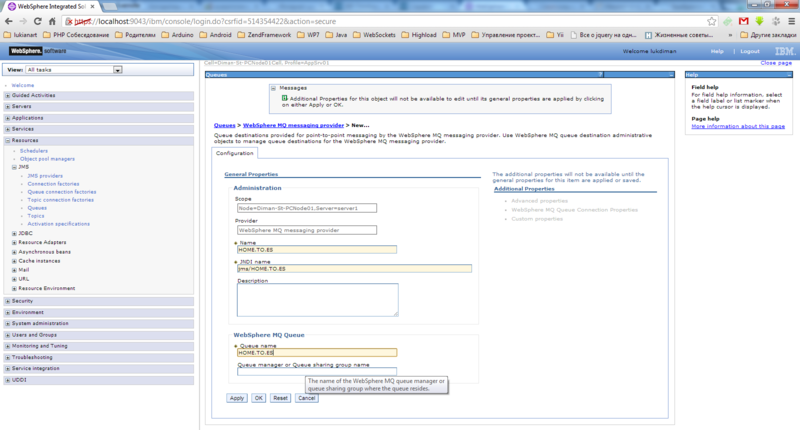Open the WebSockets bookmark folder
Screen dimensions: 800x430
[x=374, y=35]
